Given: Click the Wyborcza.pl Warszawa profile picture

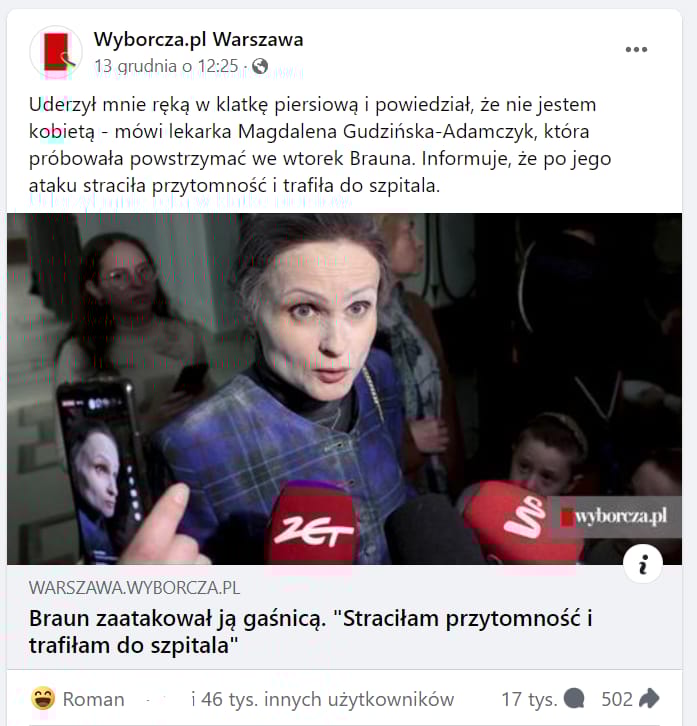Looking at the screenshot, I should tap(56, 52).
